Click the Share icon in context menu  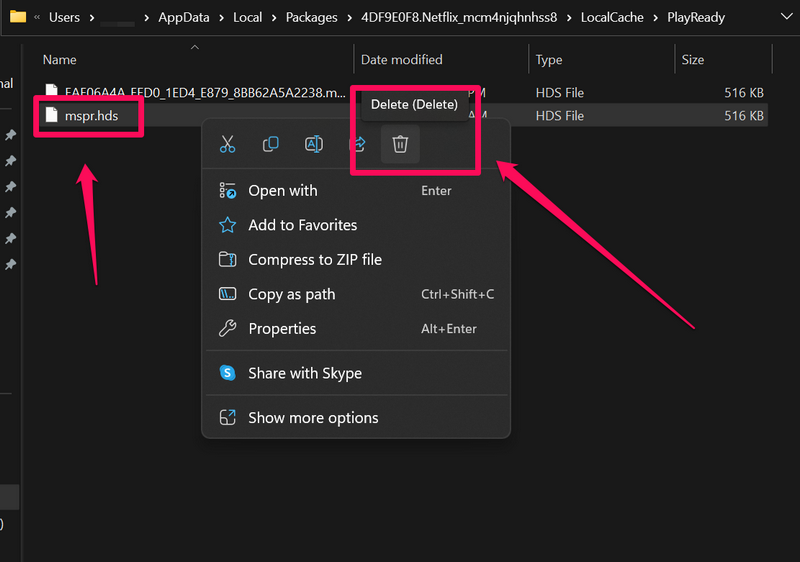(x=358, y=145)
